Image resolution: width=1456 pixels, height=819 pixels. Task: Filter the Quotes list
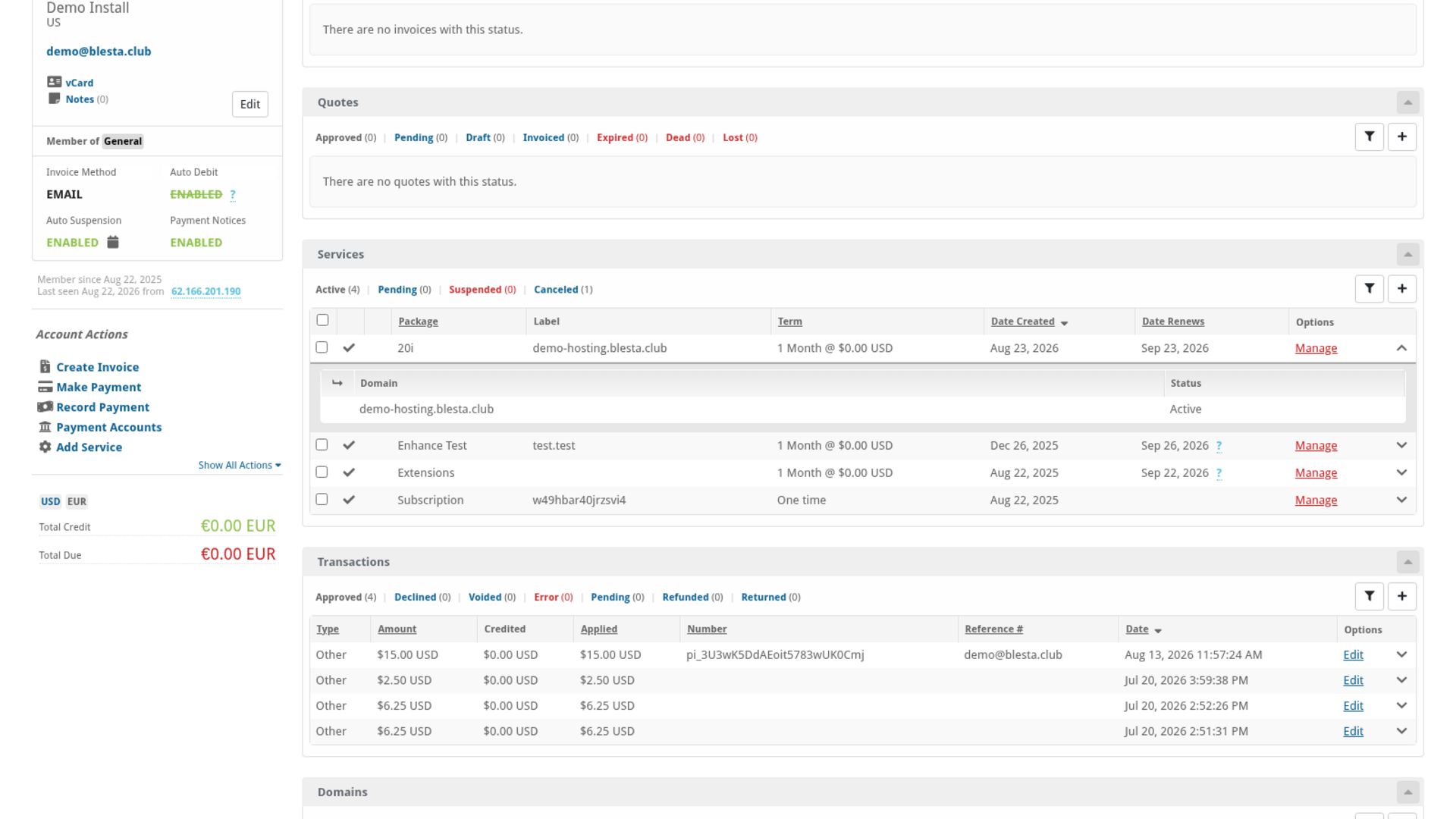click(x=1369, y=137)
